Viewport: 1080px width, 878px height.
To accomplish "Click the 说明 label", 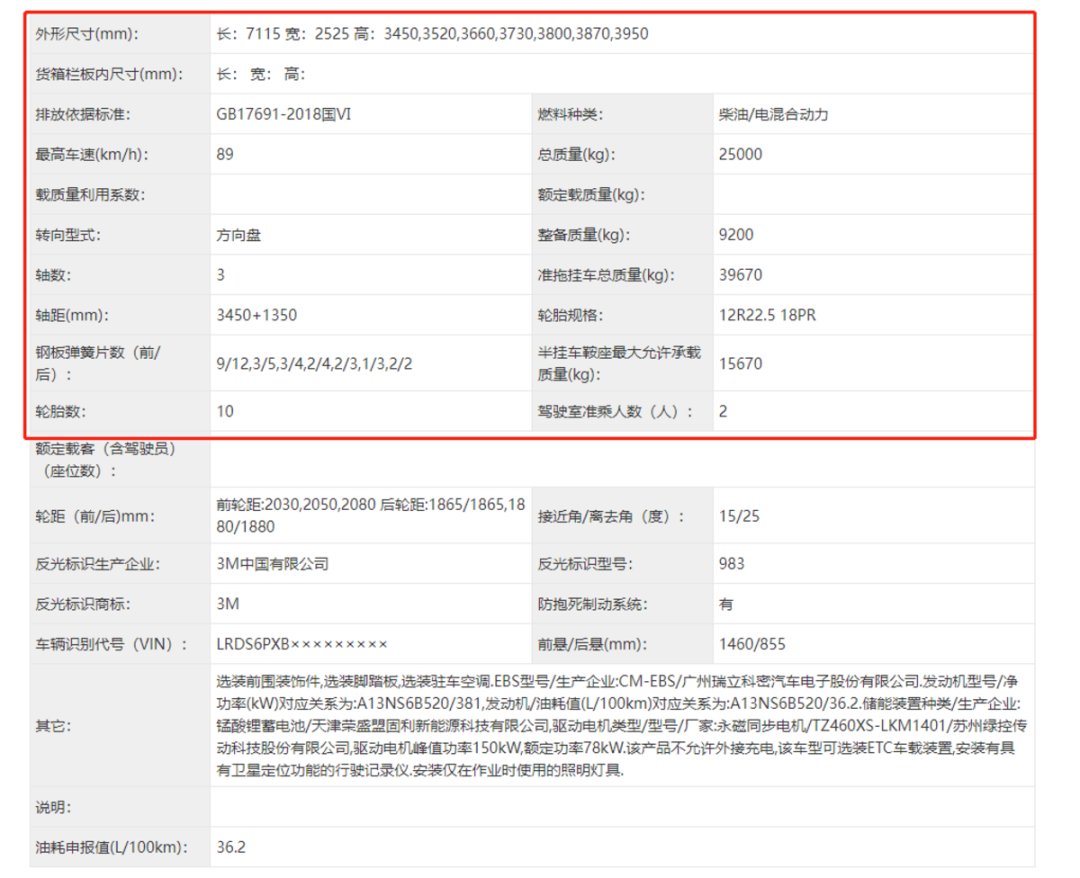I will (53, 807).
